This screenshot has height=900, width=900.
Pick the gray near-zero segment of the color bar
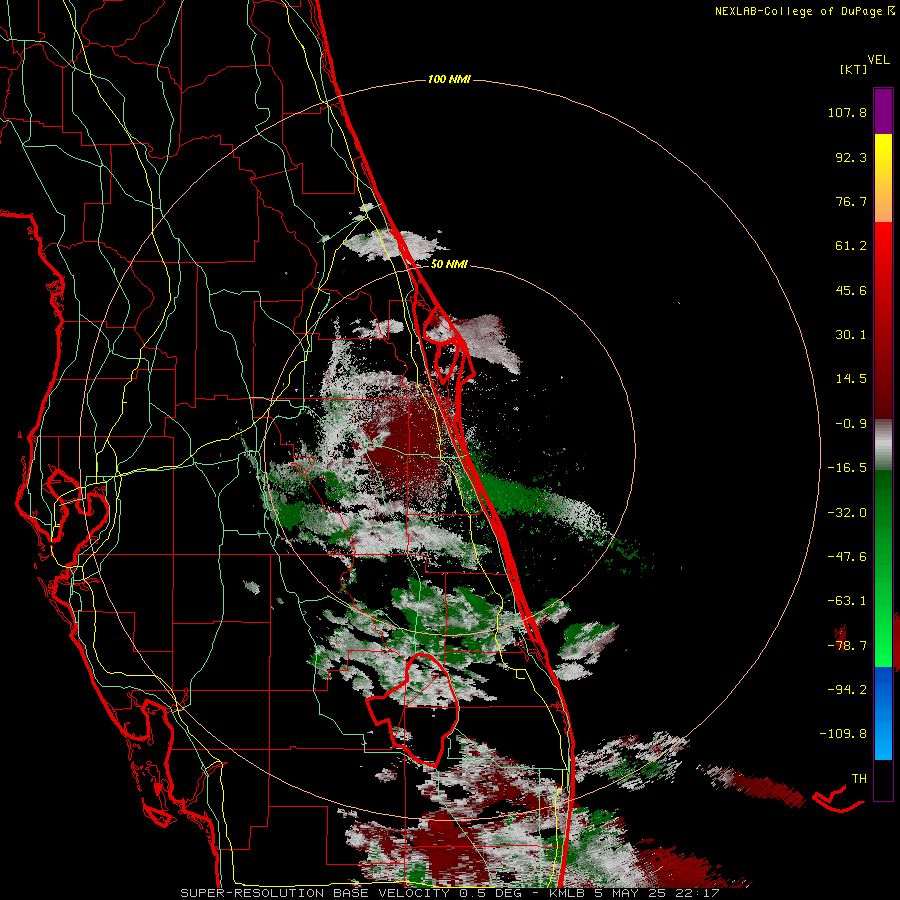883,445
